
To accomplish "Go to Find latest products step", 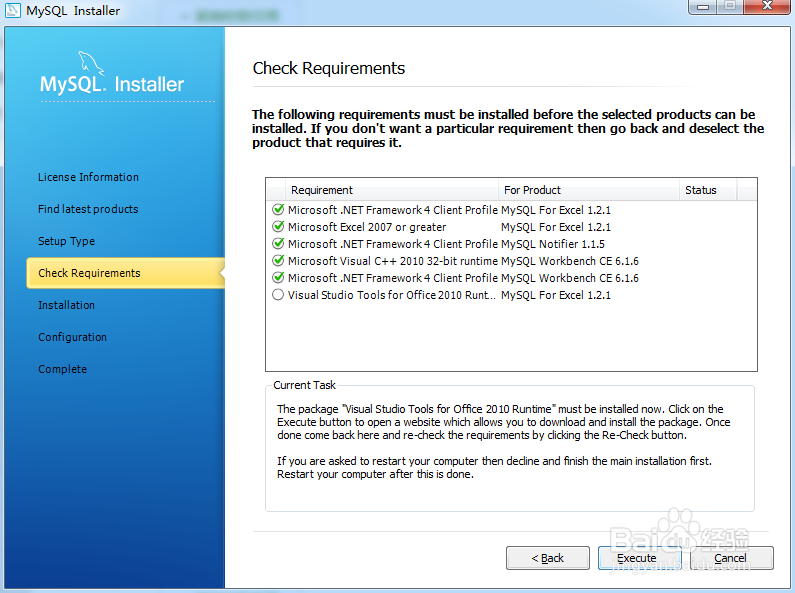I will [88, 209].
